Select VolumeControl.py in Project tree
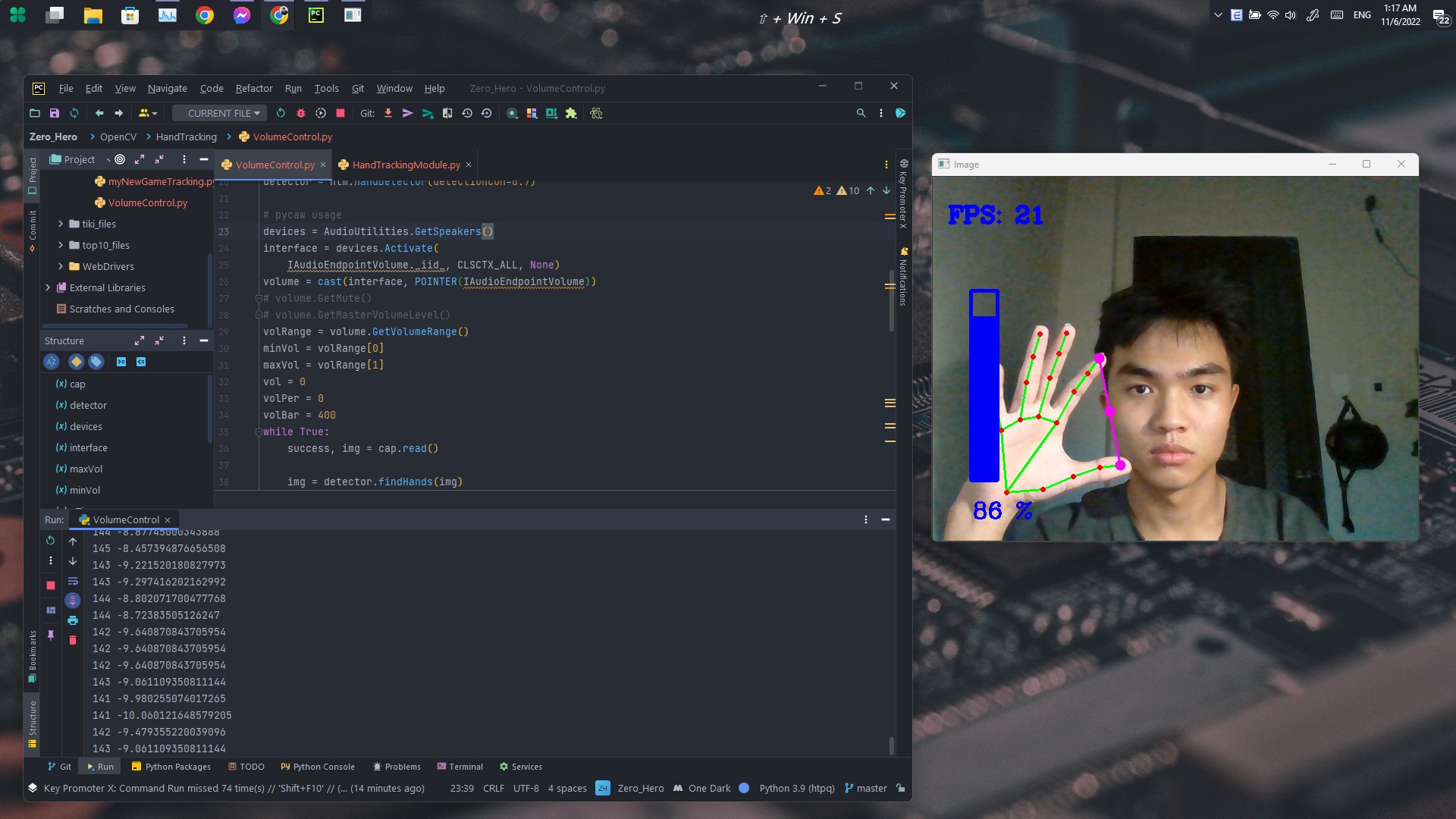1456x819 pixels. [x=147, y=202]
